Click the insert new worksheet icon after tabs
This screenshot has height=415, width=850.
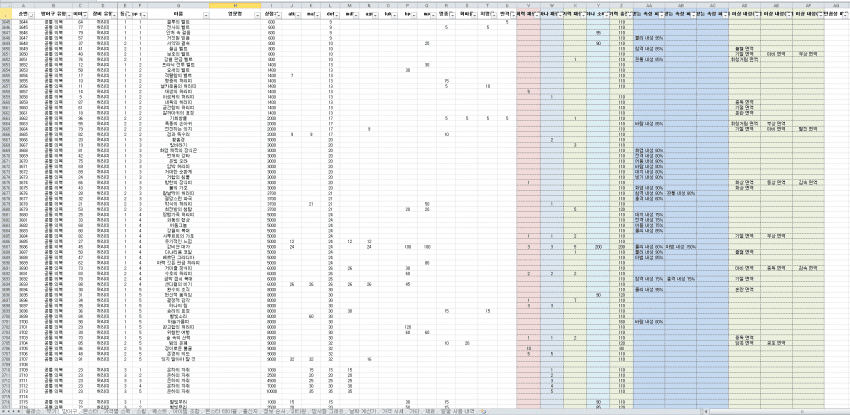tap(484, 411)
